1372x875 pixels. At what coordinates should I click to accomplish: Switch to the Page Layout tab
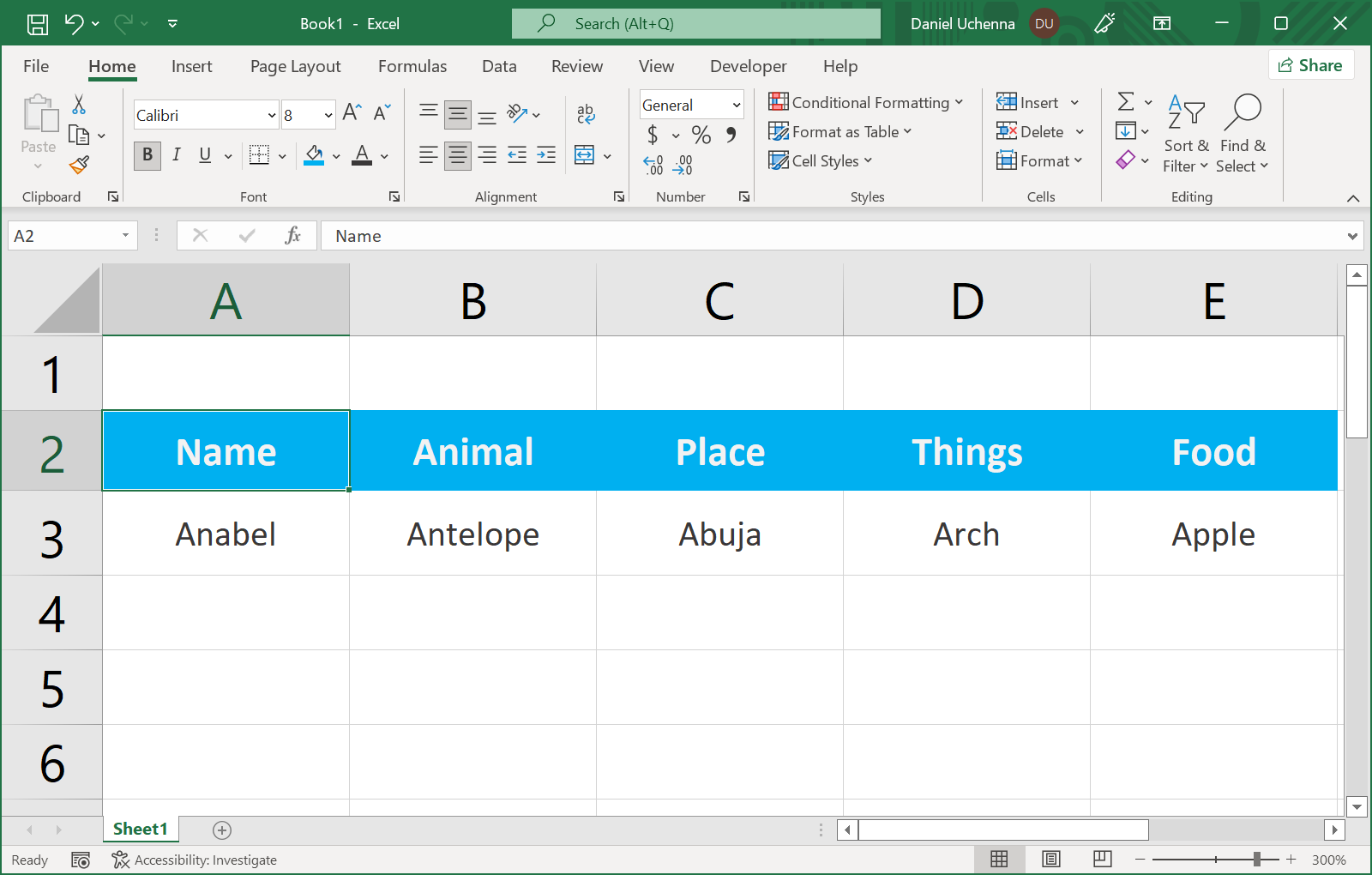coord(295,66)
